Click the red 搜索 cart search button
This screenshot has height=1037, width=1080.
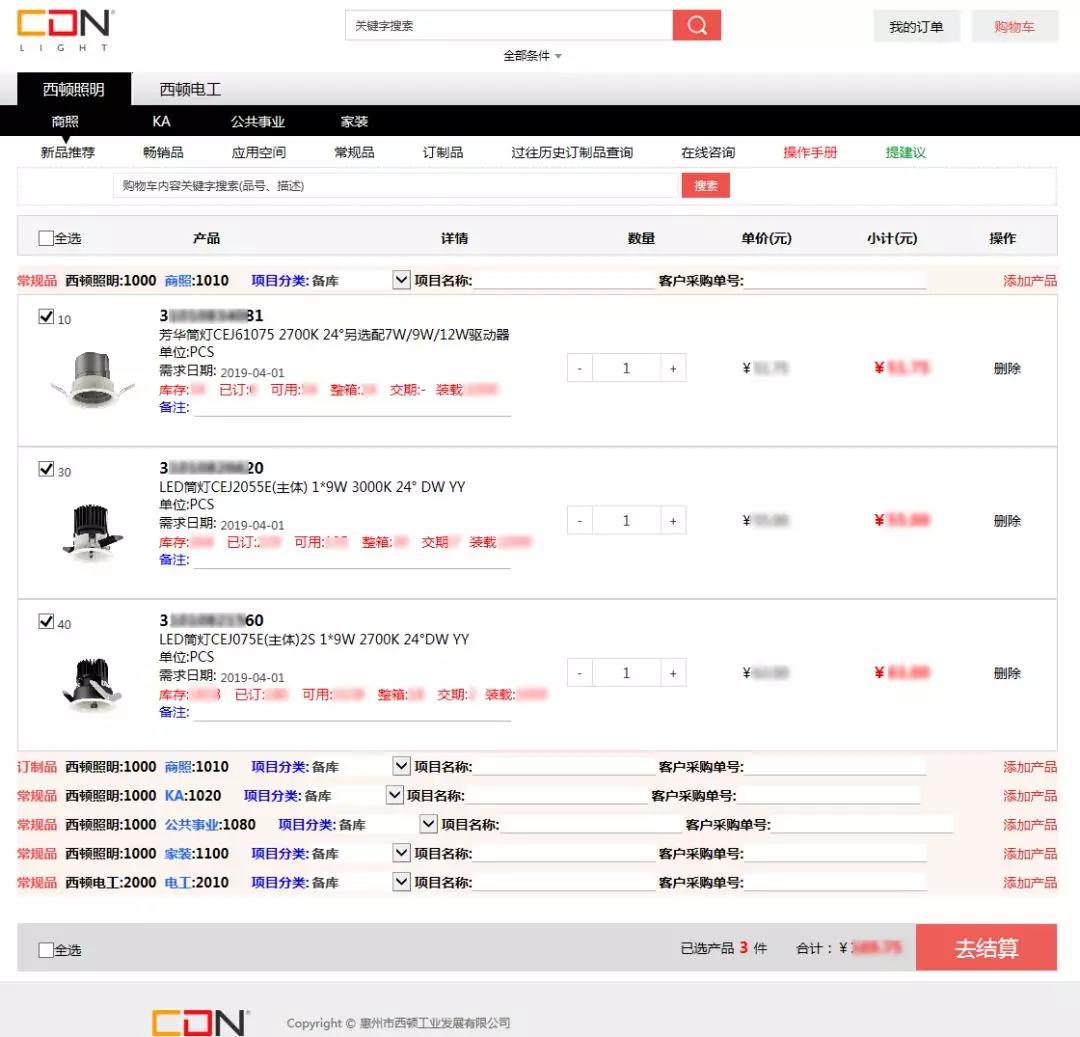click(705, 185)
